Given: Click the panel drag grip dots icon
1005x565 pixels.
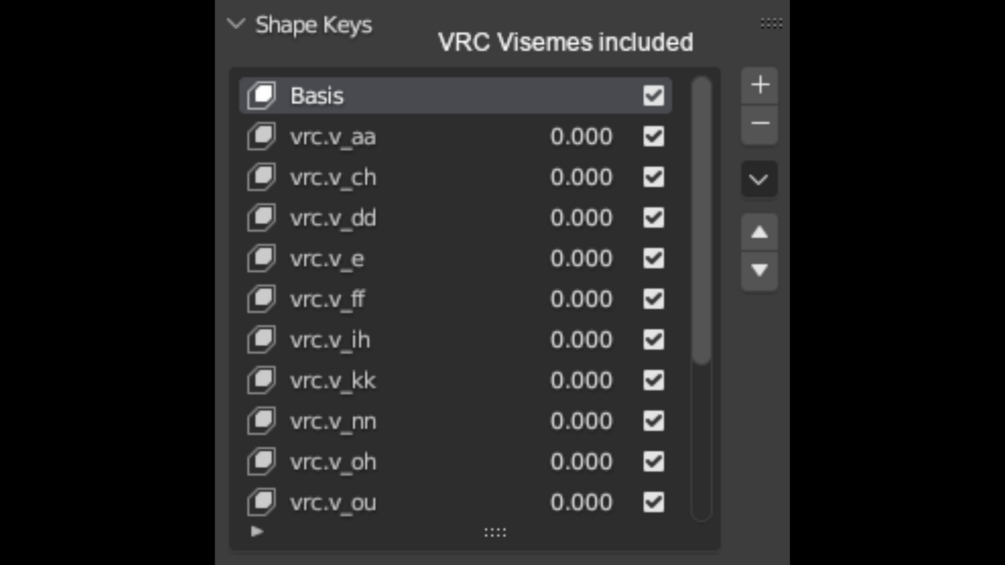Looking at the screenshot, I should (771, 24).
